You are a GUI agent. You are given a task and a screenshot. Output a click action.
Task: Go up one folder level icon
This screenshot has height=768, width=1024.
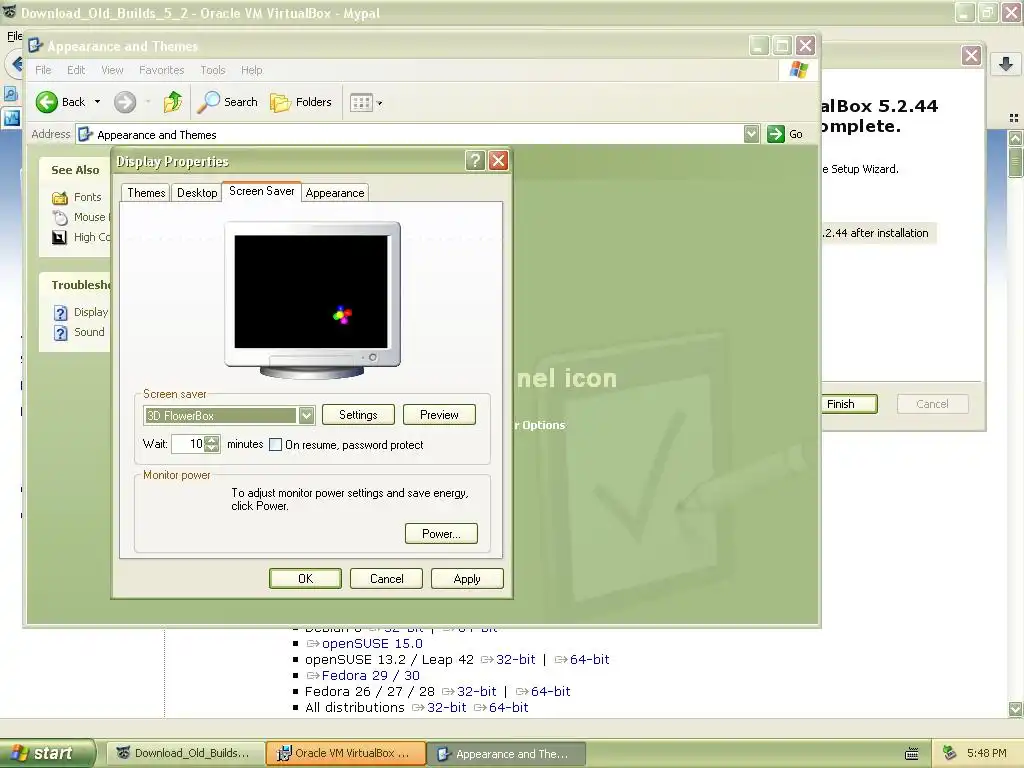tap(173, 102)
